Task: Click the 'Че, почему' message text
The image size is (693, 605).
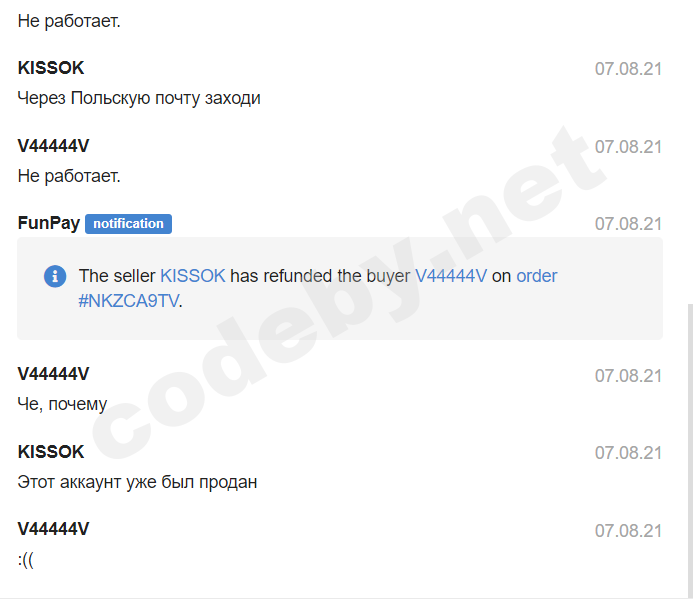Action: click(62, 404)
